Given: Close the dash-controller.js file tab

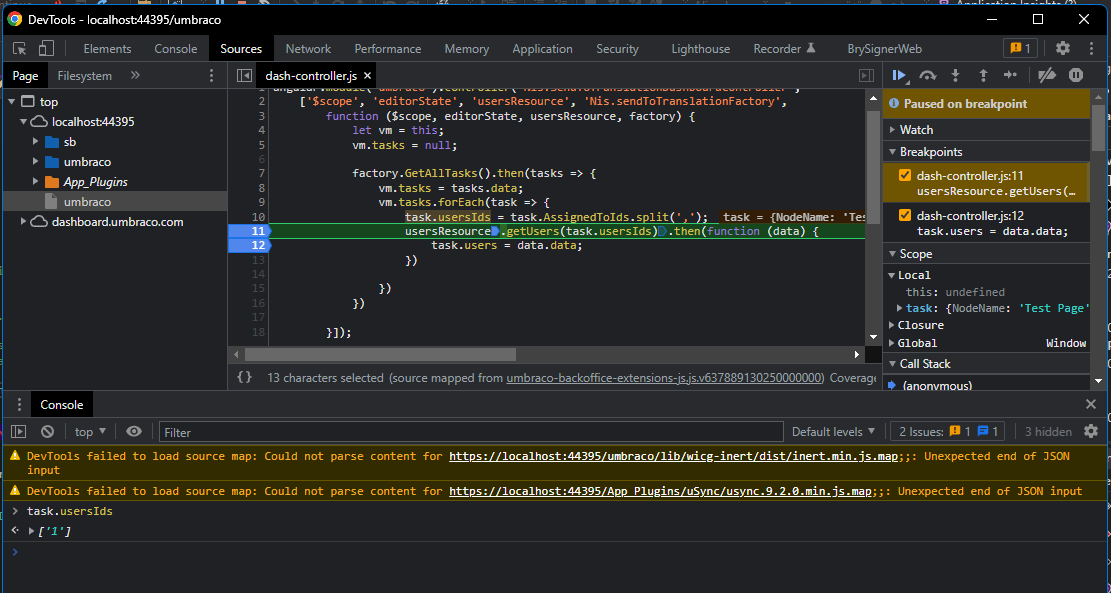Looking at the screenshot, I should [366, 76].
